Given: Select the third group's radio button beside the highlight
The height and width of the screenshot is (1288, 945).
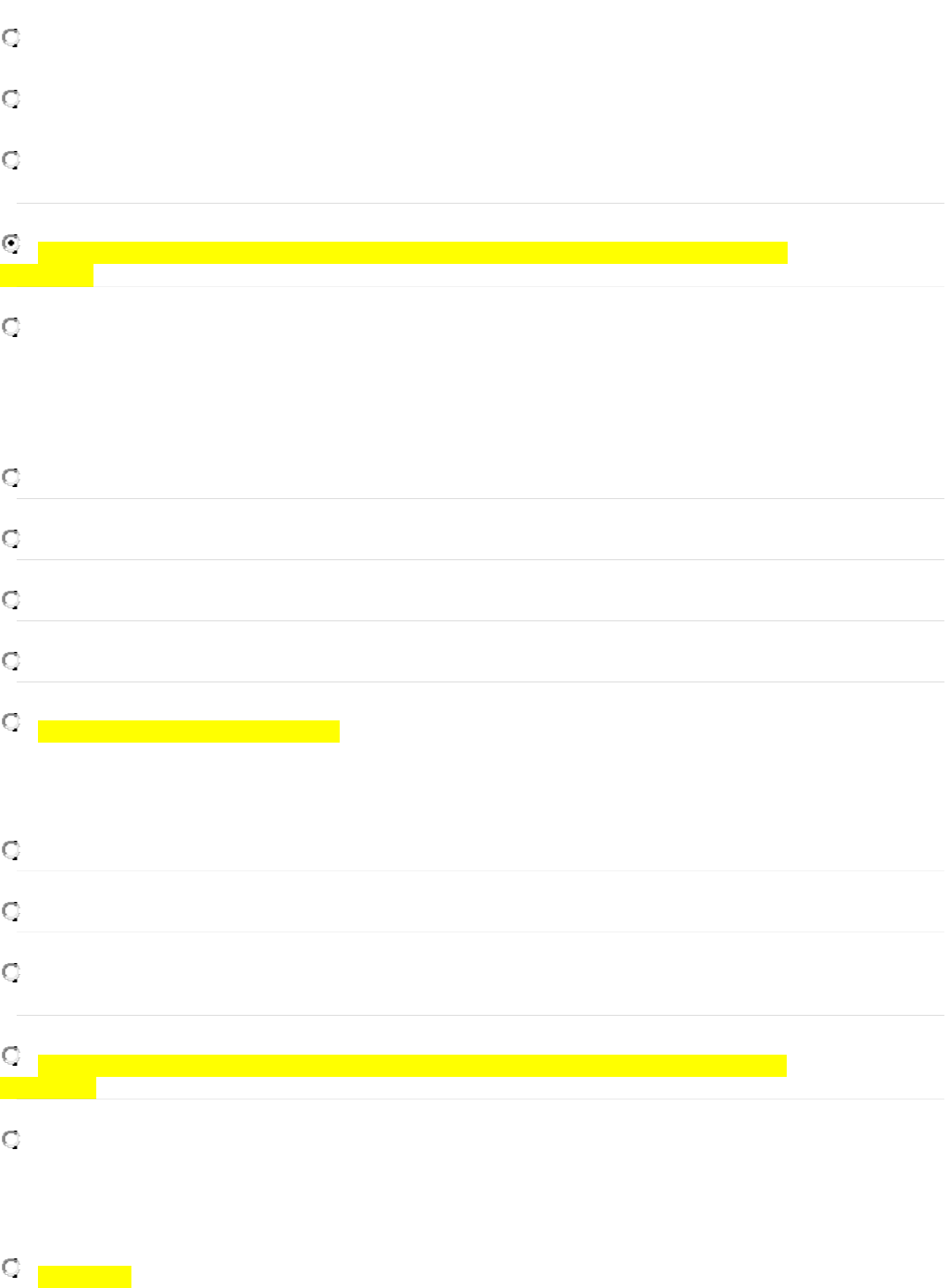Looking at the screenshot, I should coord(11,1056).
